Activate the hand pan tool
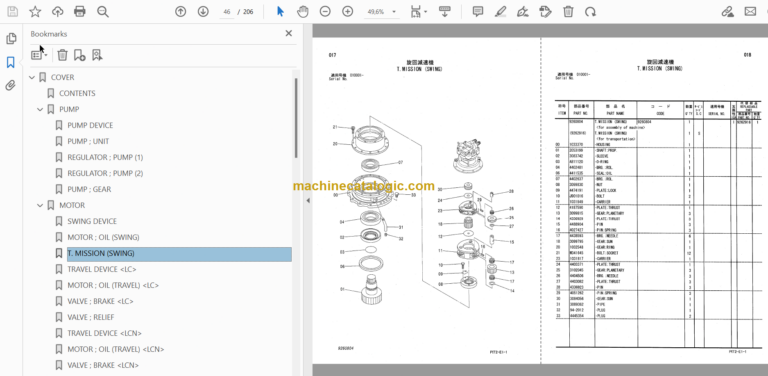Viewport: 768px width, 376px height. [303, 12]
